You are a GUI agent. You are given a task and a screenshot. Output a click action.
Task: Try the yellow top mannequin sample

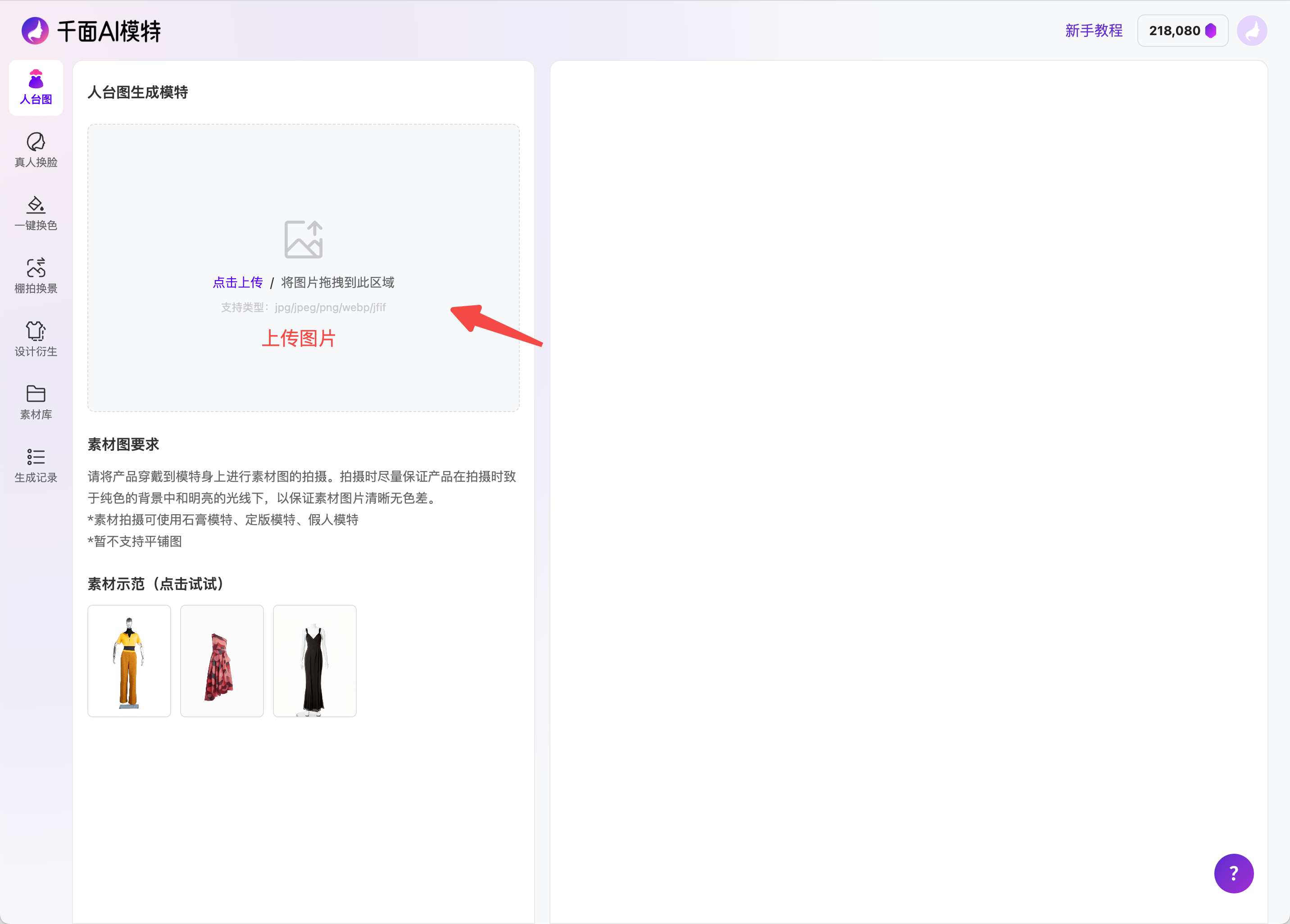click(129, 661)
